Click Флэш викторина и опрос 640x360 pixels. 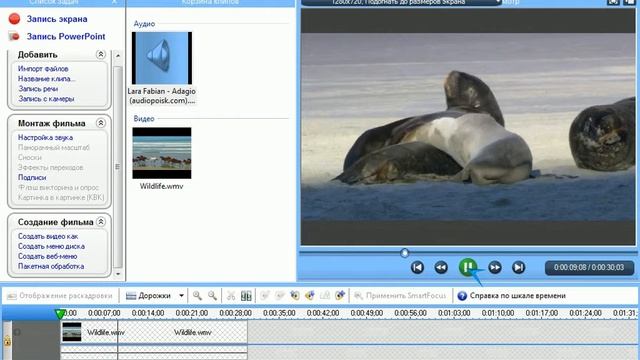[x=58, y=187]
